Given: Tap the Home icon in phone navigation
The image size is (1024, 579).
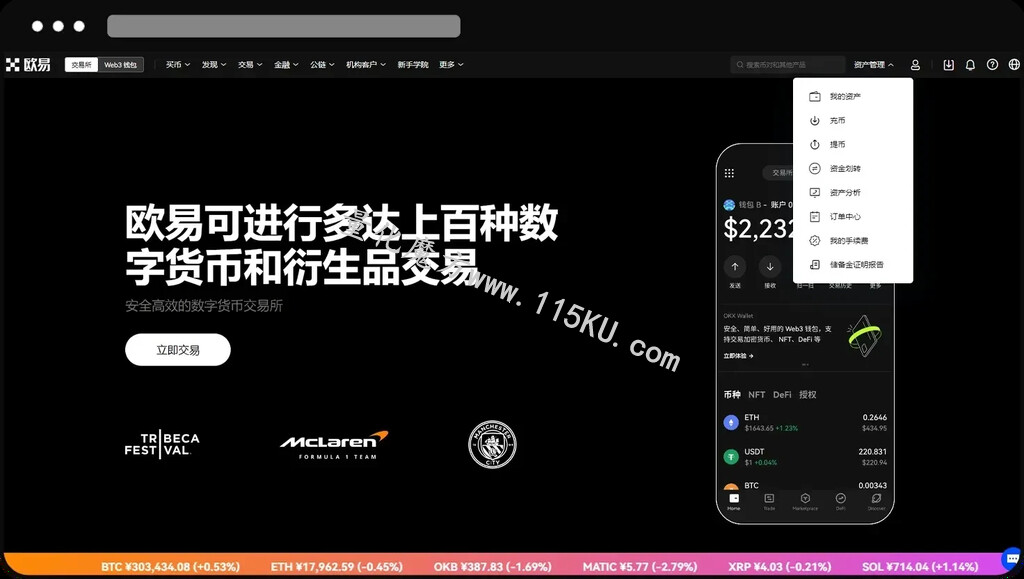Looking at the screenshot, I should [734, 501].
